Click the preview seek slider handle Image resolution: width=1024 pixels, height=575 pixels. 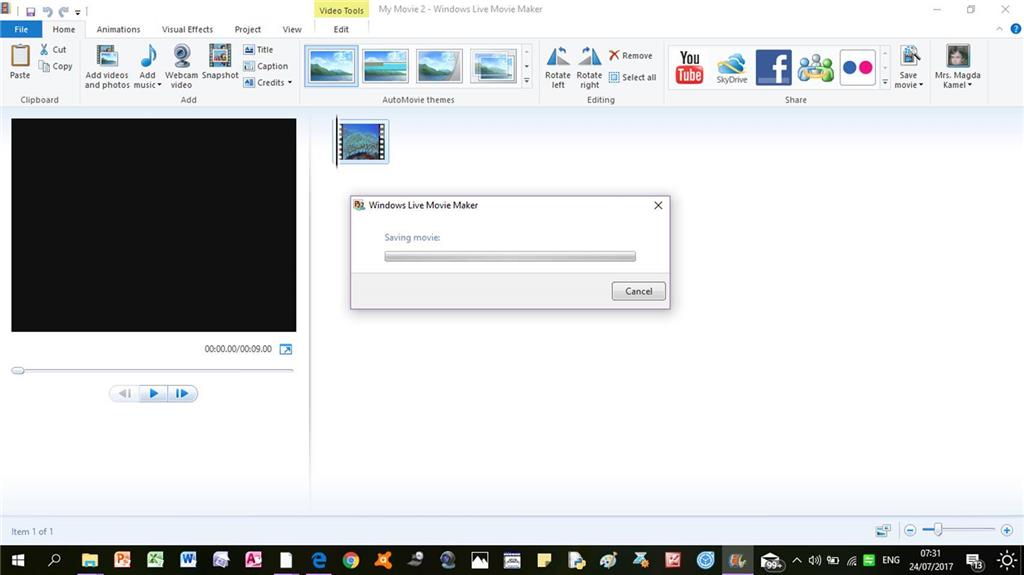18,370
